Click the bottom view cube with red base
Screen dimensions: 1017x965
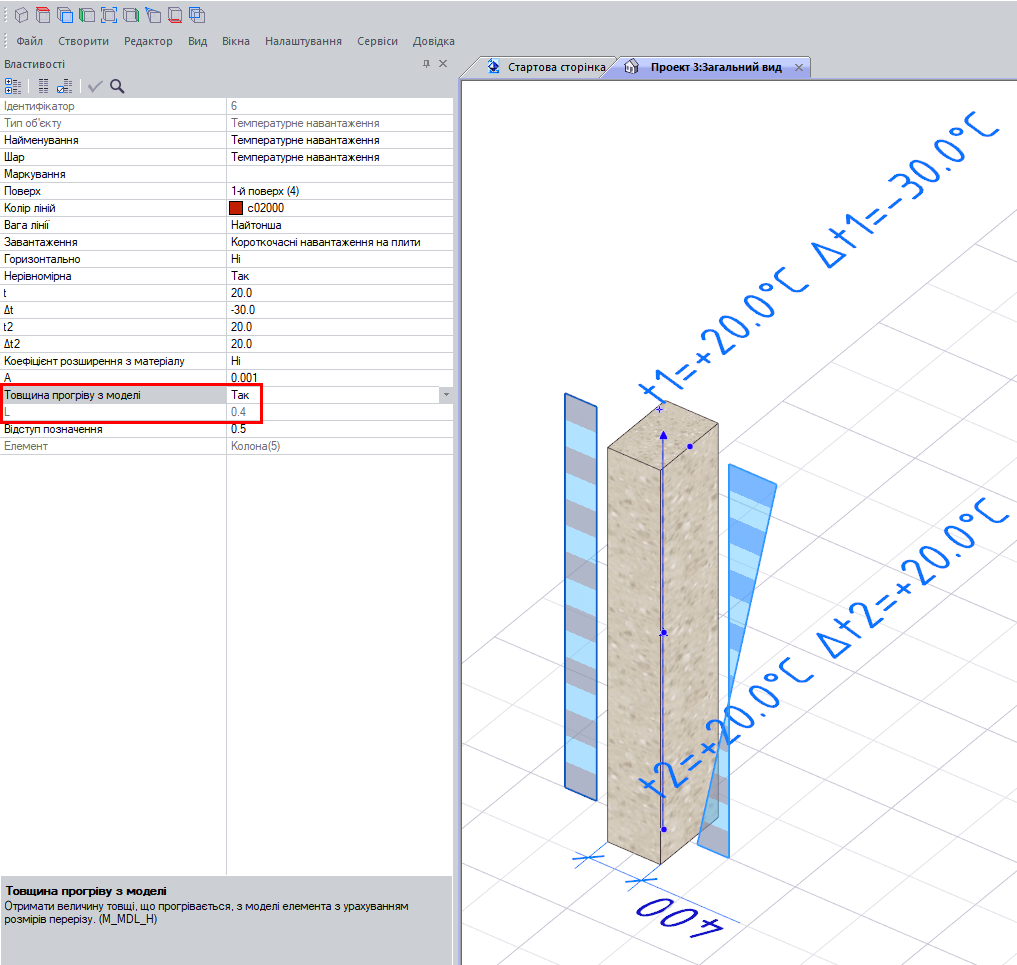(x=175, y=15)
